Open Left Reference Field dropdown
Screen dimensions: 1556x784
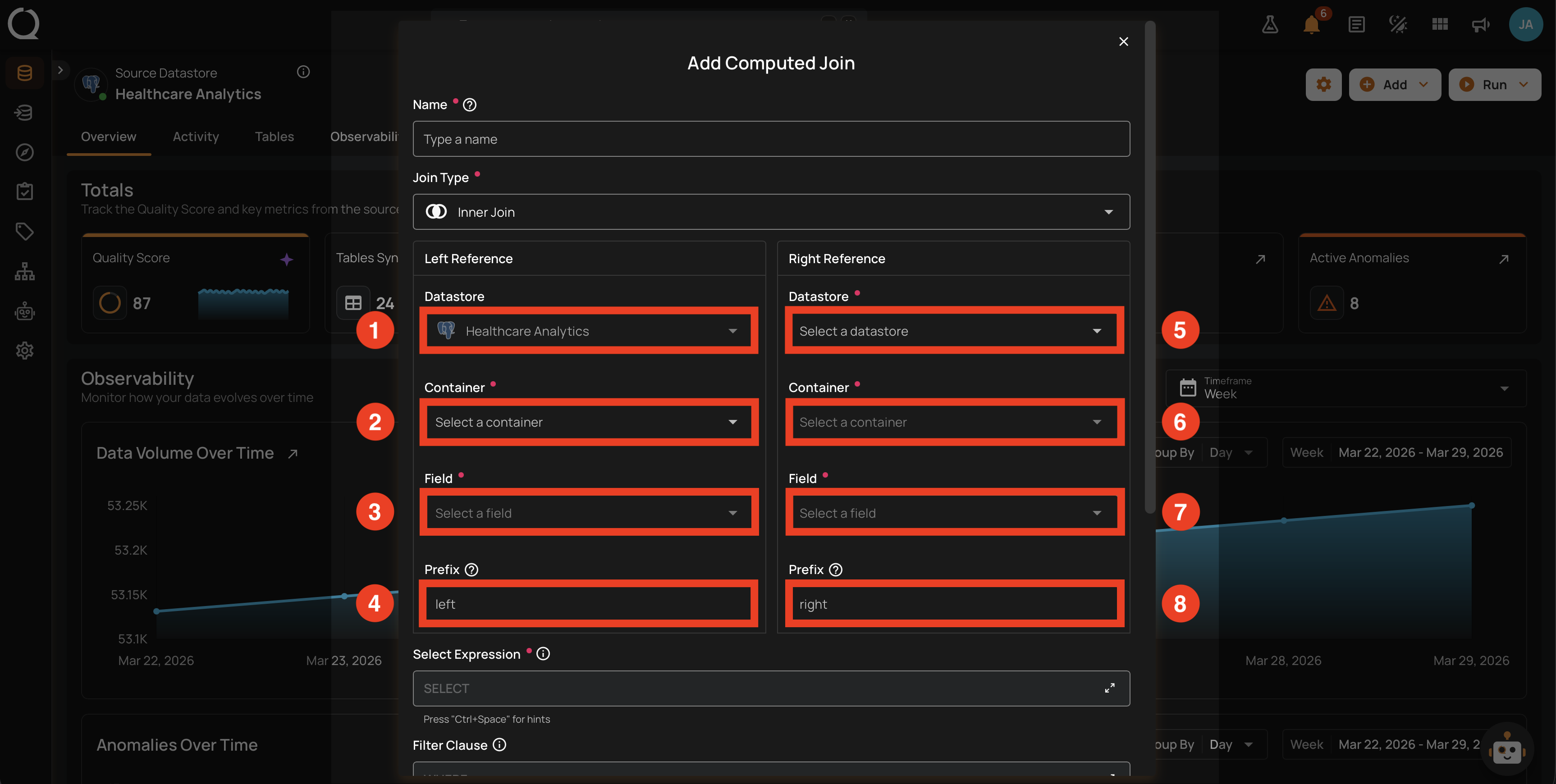pyautogui.click(x=588, y=513)
